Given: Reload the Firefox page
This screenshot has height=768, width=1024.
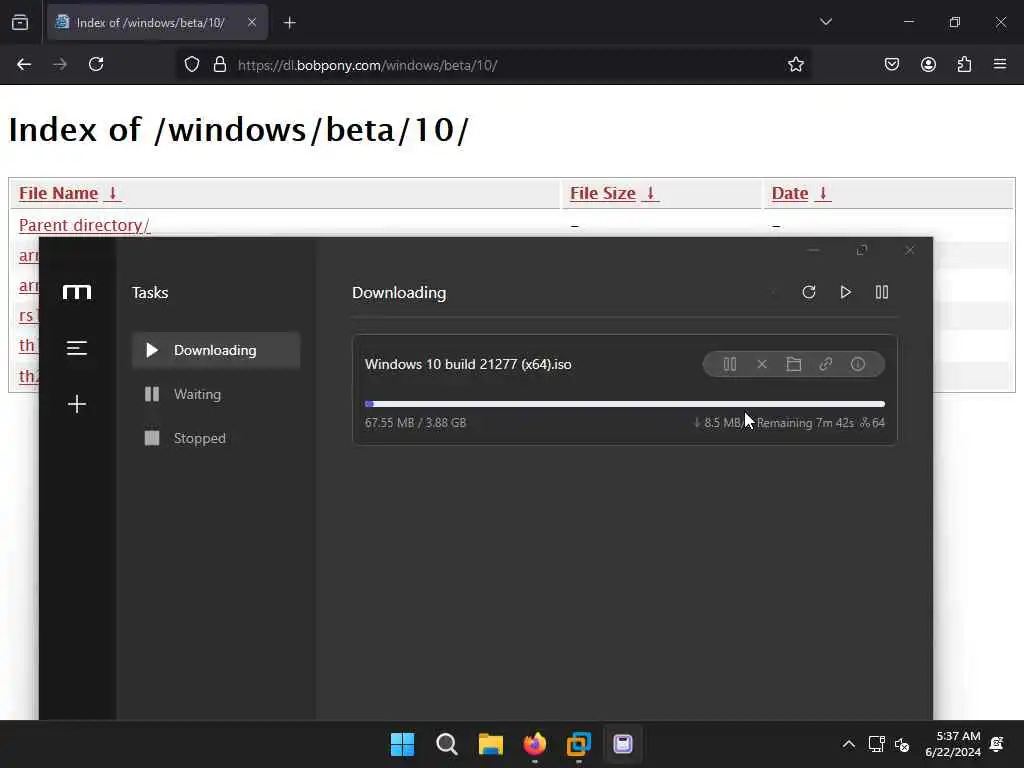Looking at the screenshot, I should coord(96,65).
